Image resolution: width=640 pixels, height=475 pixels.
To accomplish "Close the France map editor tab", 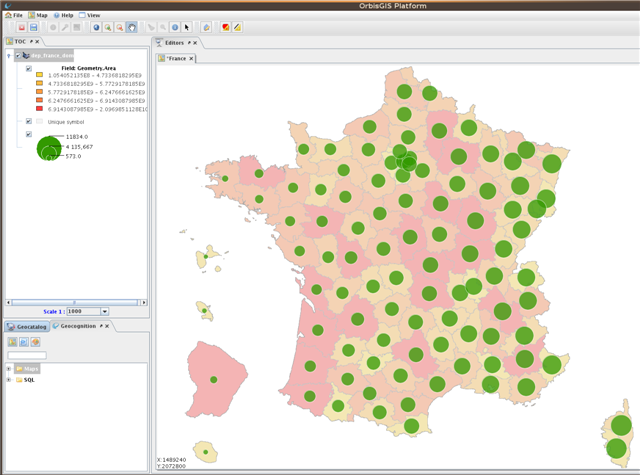I will 192,59.
